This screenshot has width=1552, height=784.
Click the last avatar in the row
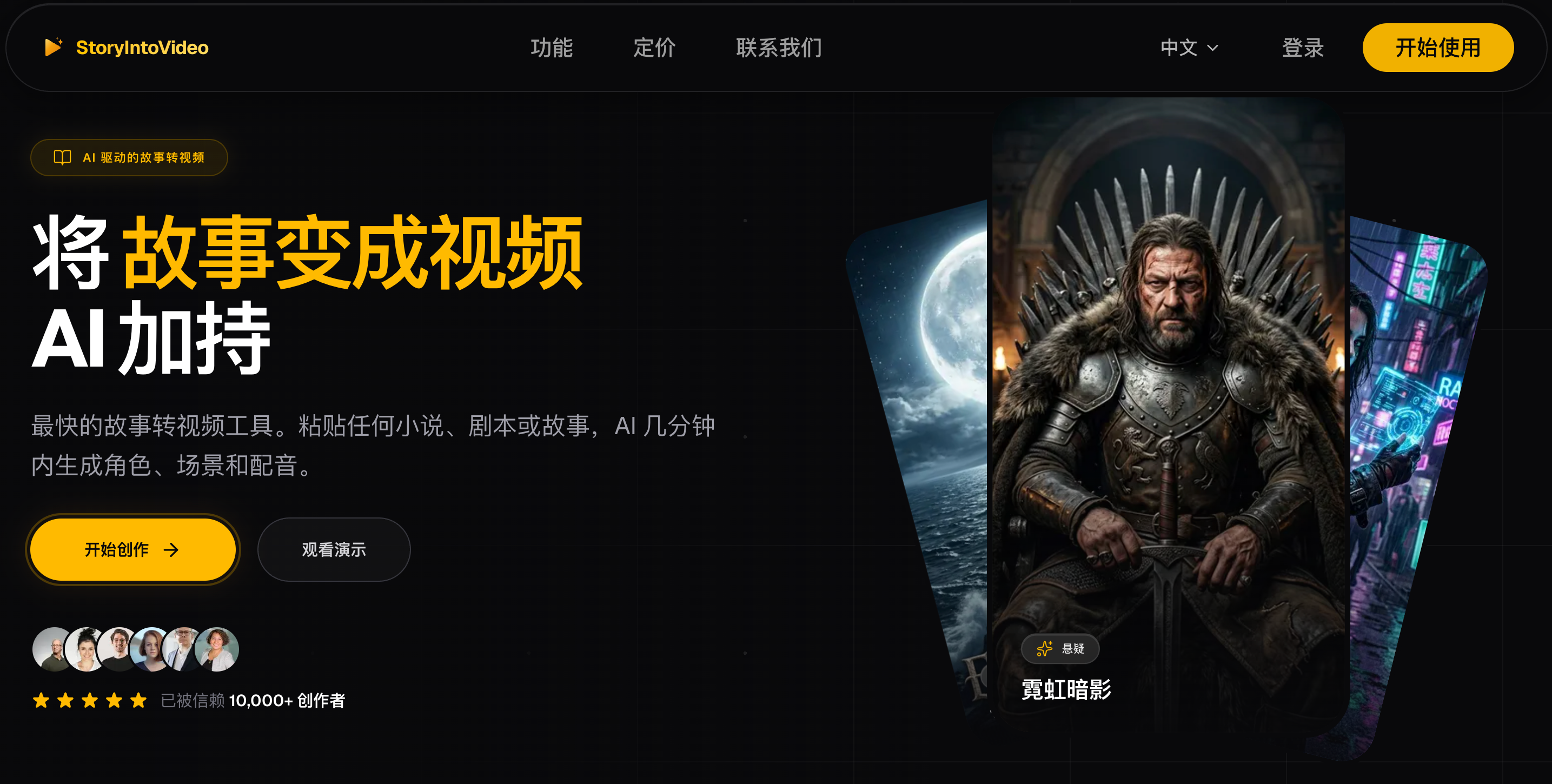[x=217, y=649]
